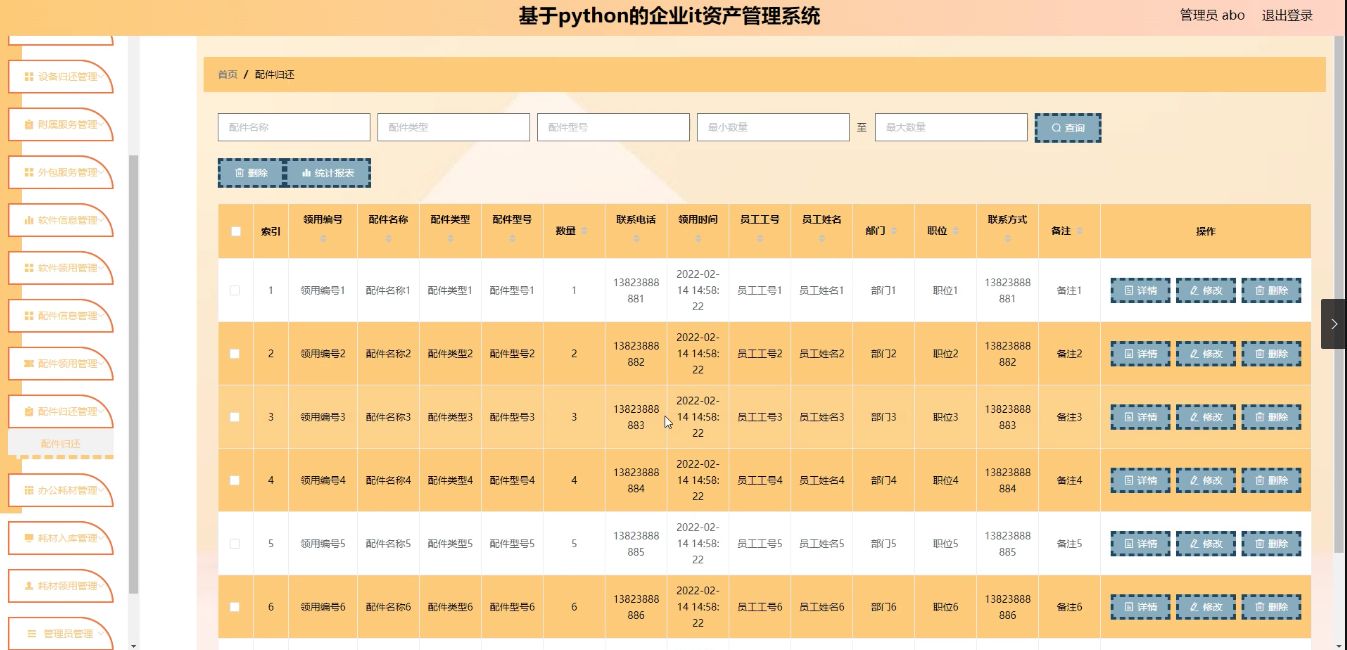This screenshot has height=650, width=1347.
Task: Click the 软件信息管理 bar-chart icon
Action: coord(29,220)
